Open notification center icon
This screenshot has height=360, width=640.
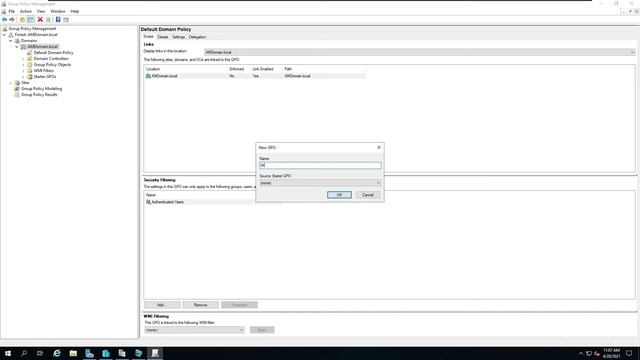click(629, 353)
